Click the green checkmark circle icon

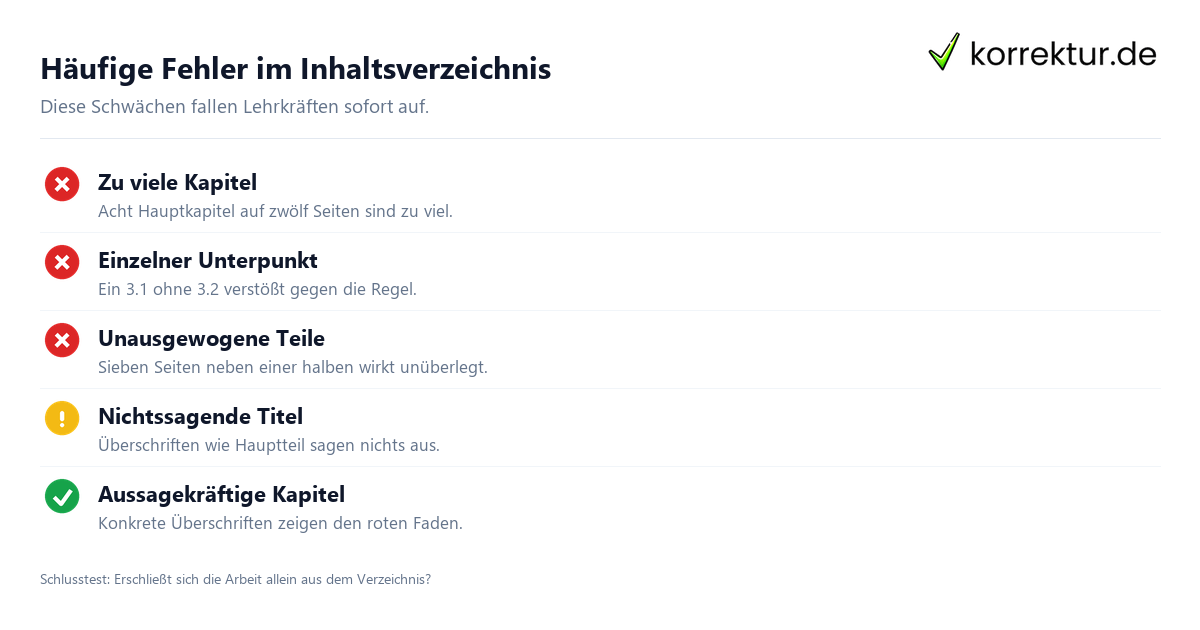62,496
